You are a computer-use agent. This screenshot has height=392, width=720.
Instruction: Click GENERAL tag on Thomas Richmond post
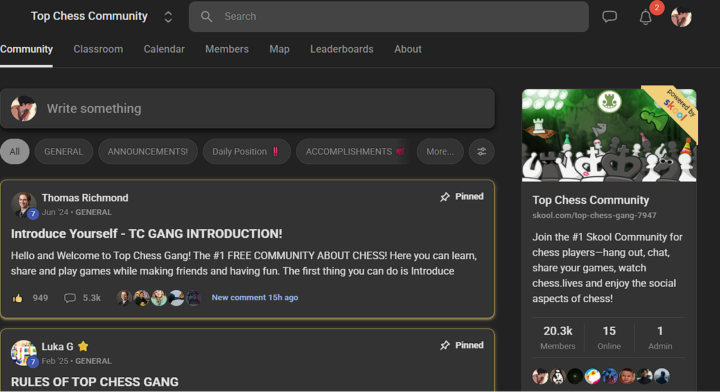pos(93,213)
